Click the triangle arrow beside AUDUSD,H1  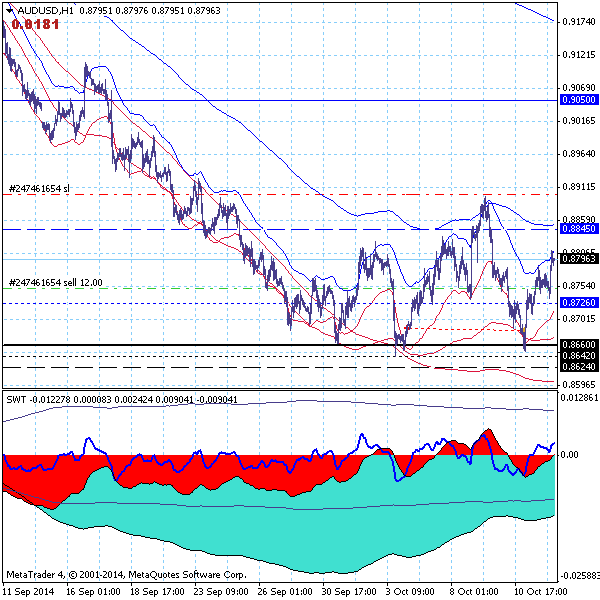click(8, 10)
